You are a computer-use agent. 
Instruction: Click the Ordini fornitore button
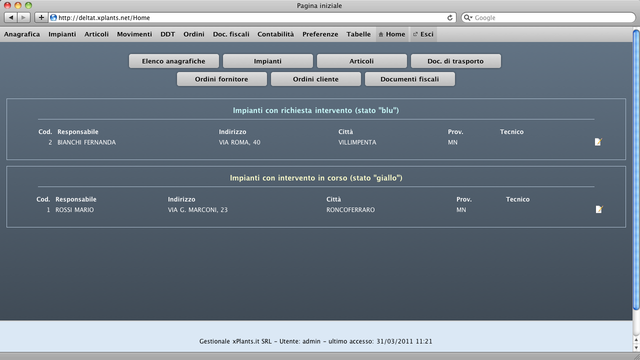[222, 79]
